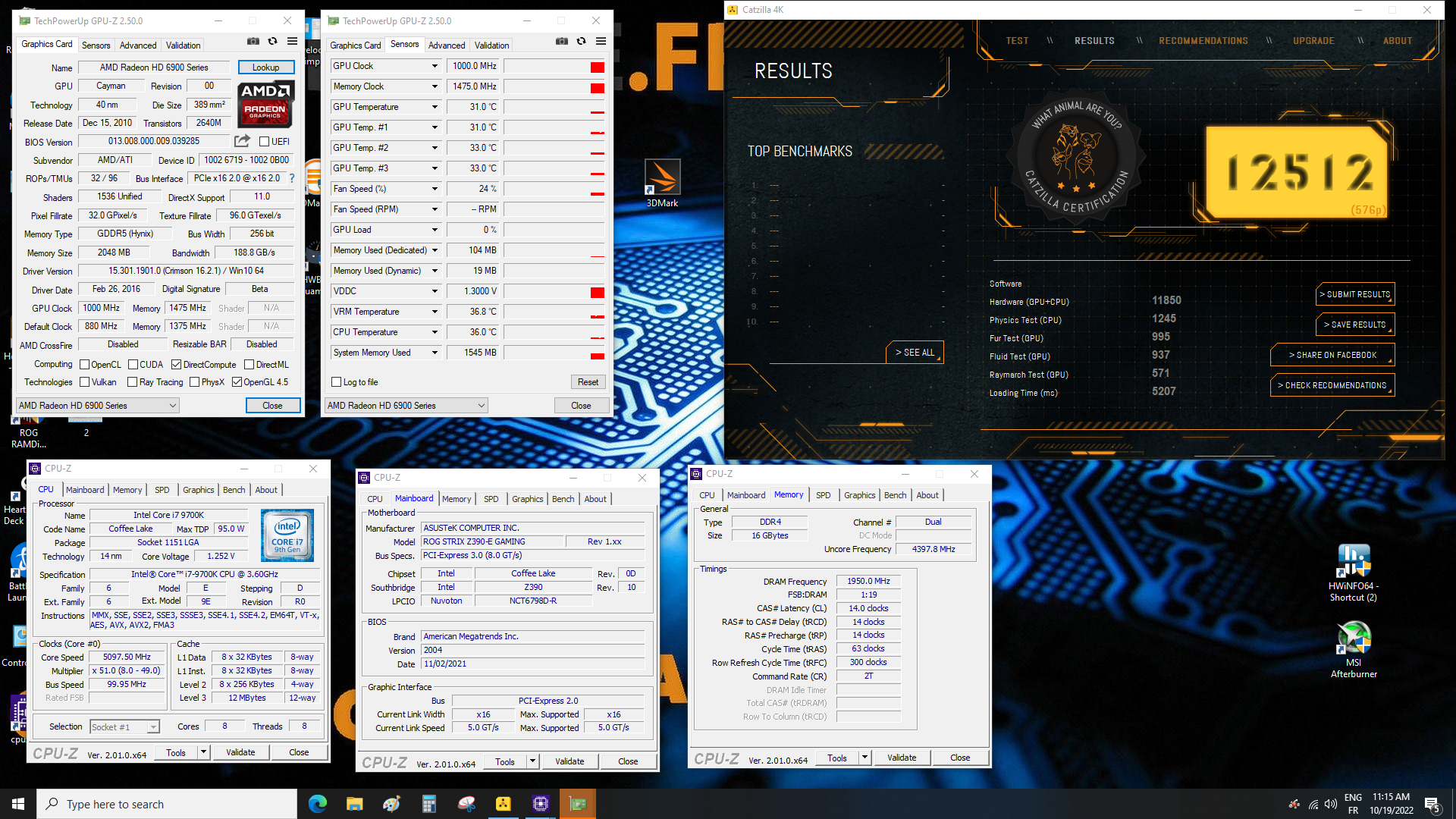
Task: Click the GPU-Z taskbar icon
Action: coord(578,804)
